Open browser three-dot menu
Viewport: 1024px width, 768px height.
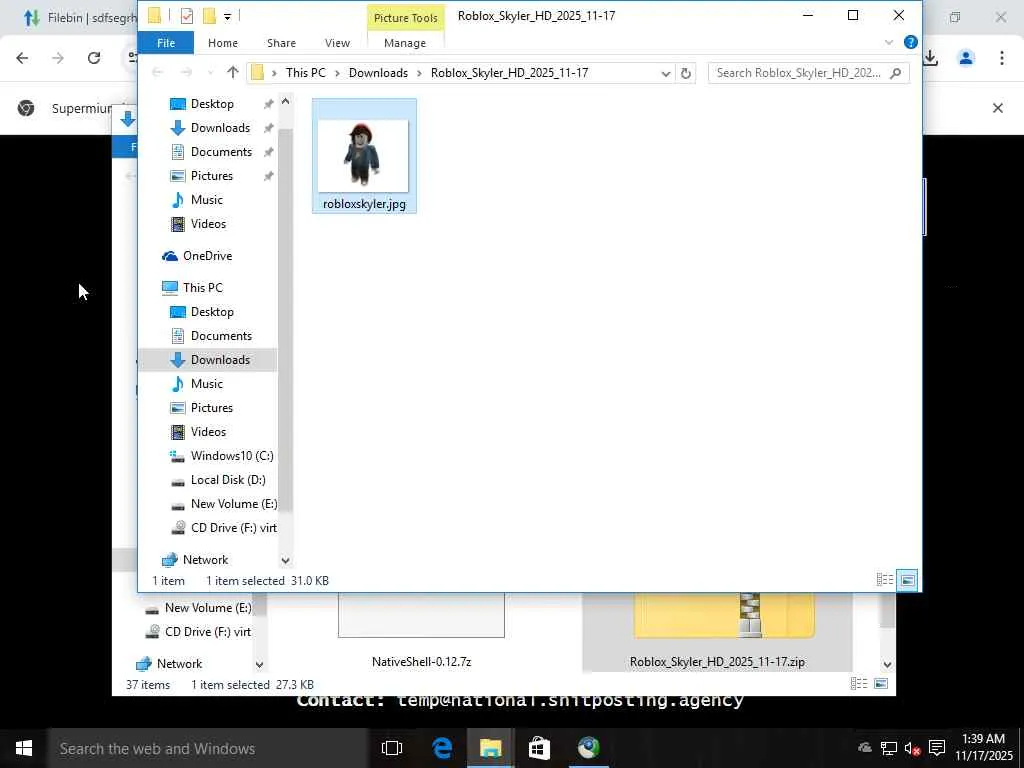click(x=1002, y=58)
